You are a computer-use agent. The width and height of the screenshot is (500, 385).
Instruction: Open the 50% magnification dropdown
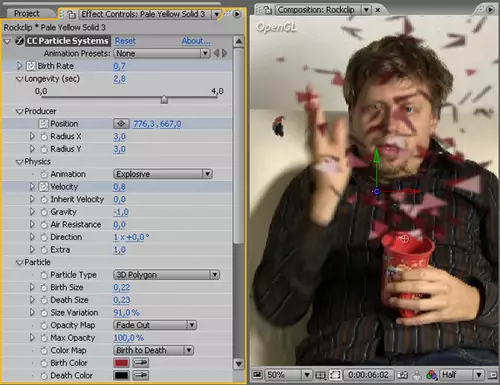(288, 375)
